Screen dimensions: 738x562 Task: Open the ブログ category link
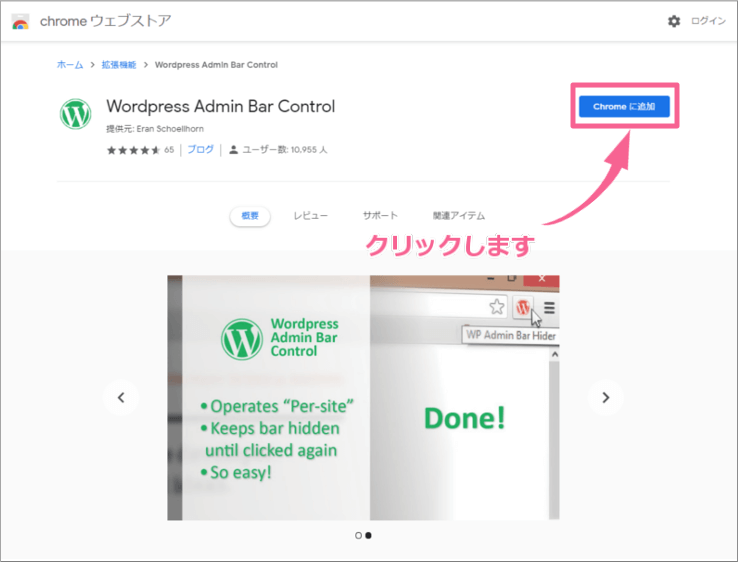coord(201,150)
